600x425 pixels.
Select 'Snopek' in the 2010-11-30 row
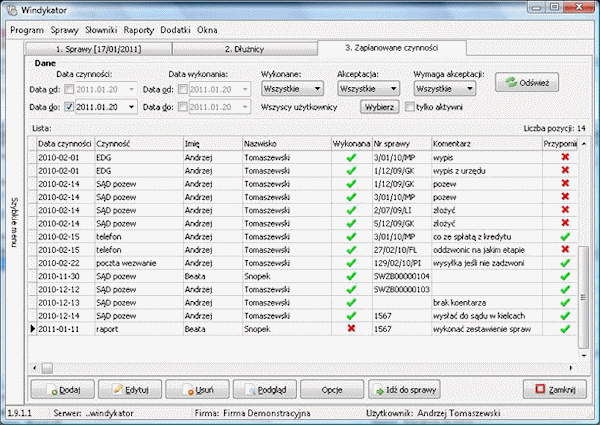coord(287,276)
